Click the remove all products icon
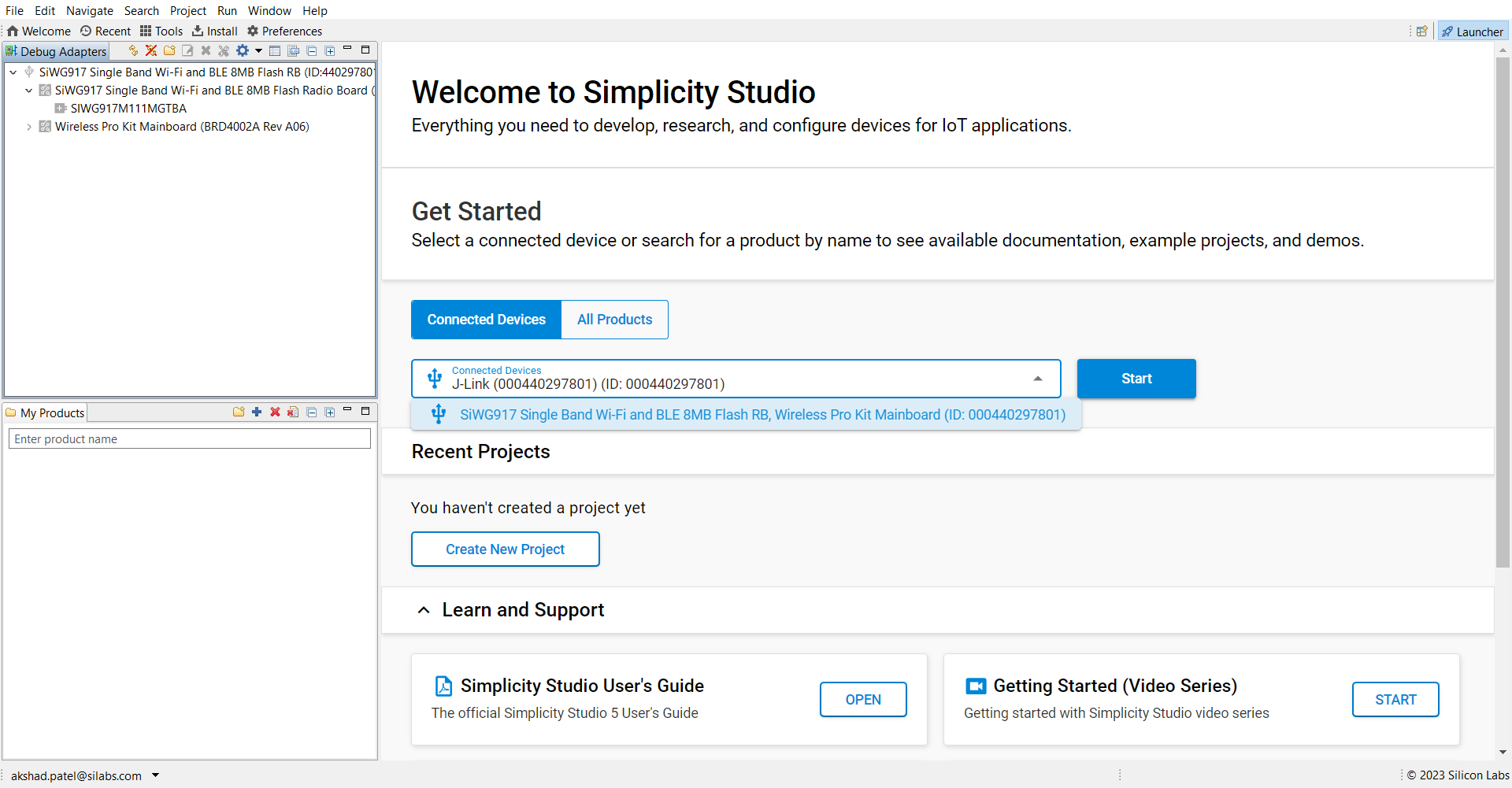The image size is (1512, 788). click(293, 412)
